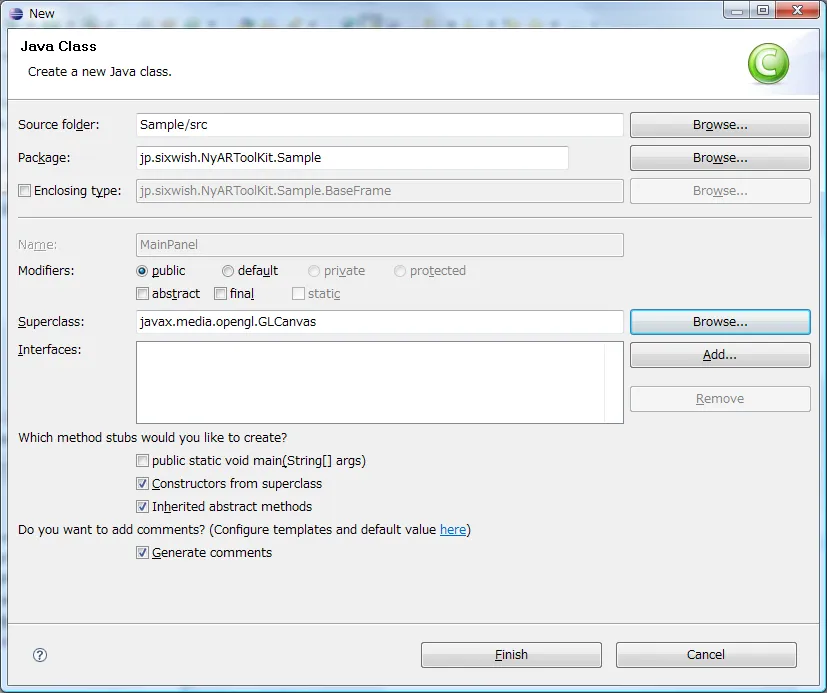Check the Enclosing type checkbox
The image size is (827, 693).
point(24,190)
